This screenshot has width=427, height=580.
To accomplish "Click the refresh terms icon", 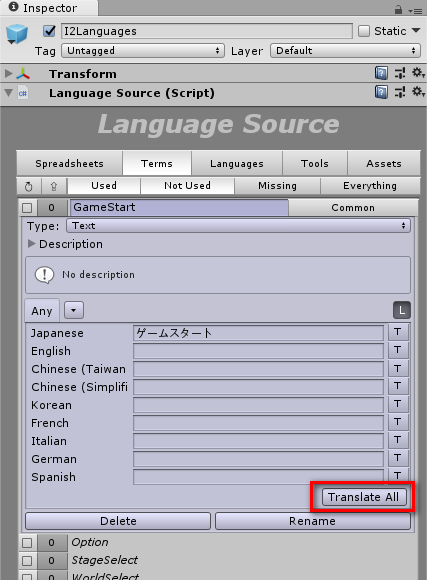I will (x=28, y=186).
